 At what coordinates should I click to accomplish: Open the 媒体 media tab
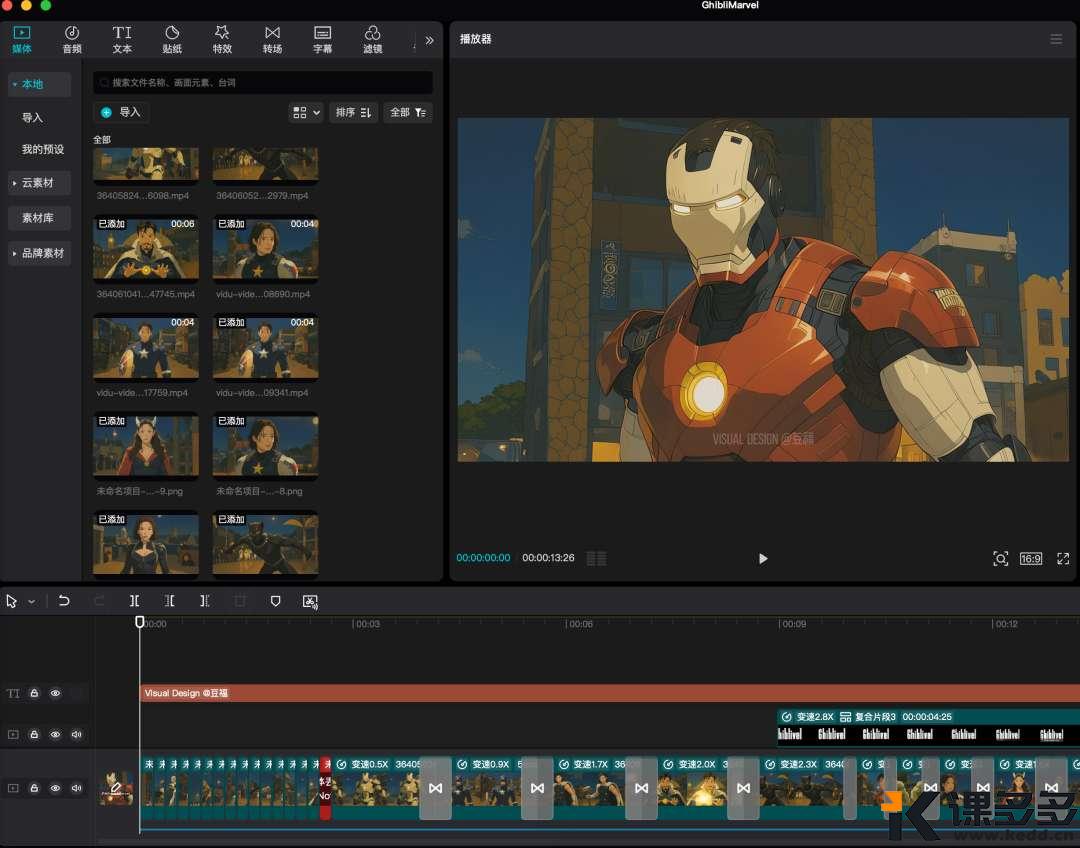pyautogui.click(x=22, y=40)
